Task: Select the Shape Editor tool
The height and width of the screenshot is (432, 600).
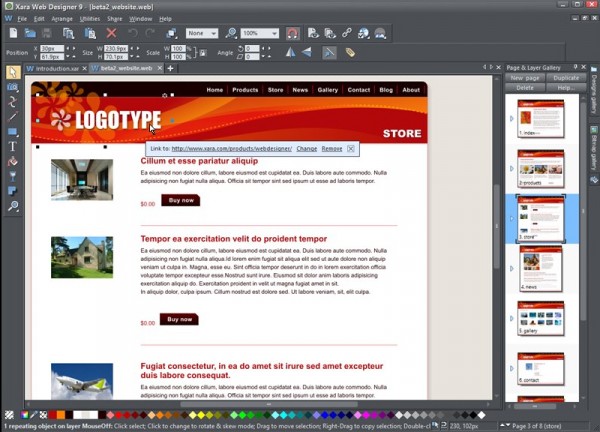Action: point(13,102)
